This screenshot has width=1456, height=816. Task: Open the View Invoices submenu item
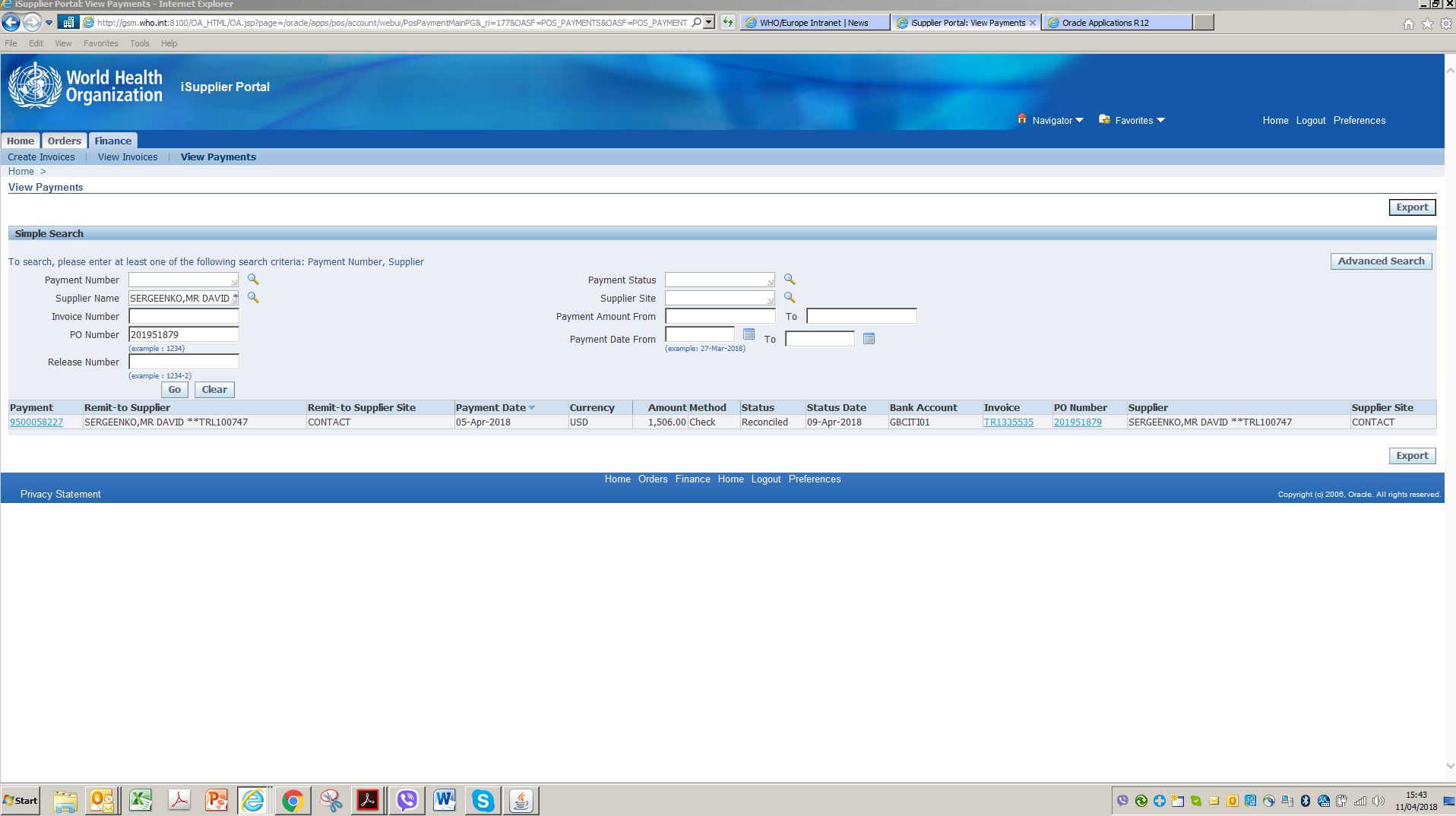click(x=128, y=157)
